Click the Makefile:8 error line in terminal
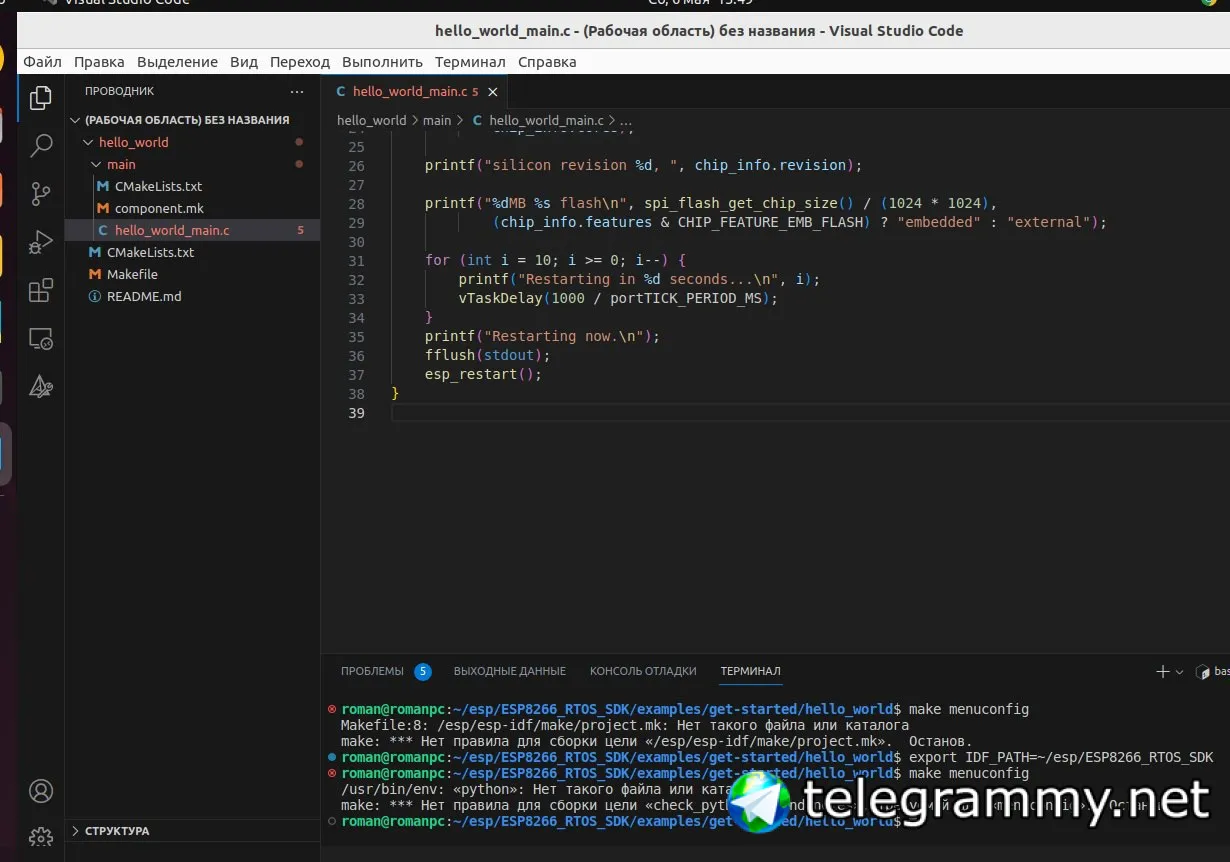 [x=624, y=725]
